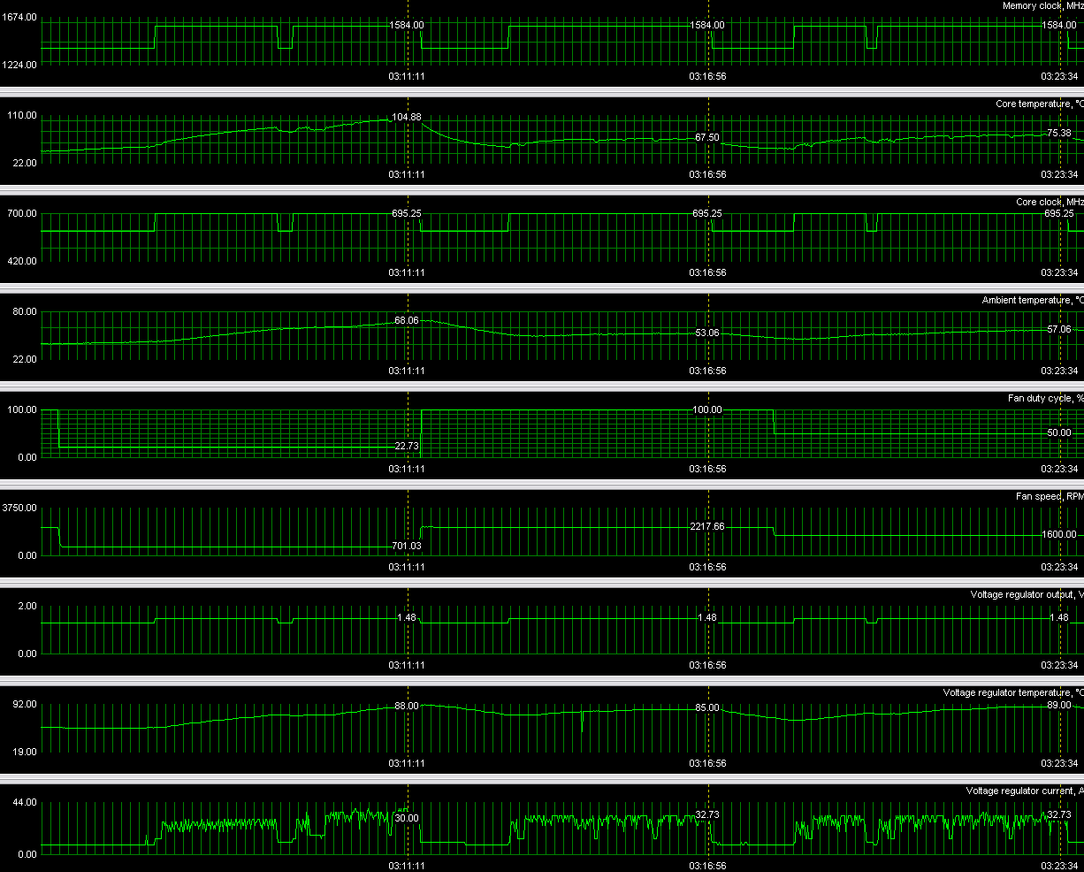Click 03:11:11 timestamp under the Memory clock graph

coord(406,77)
